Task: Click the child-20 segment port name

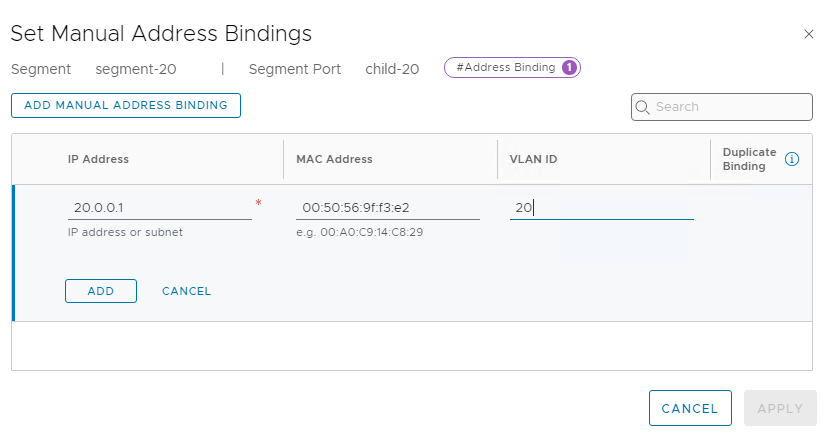Action: pos(392,69)
